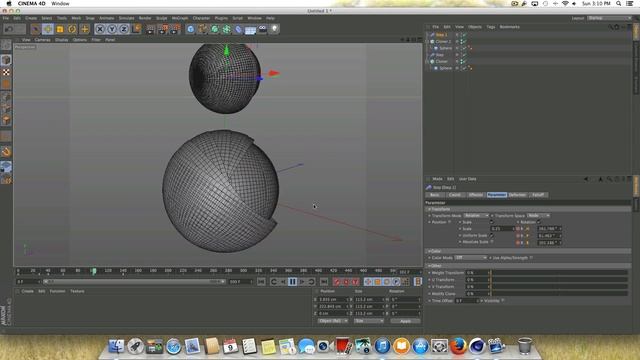Select the Move tool

[48, 29]
